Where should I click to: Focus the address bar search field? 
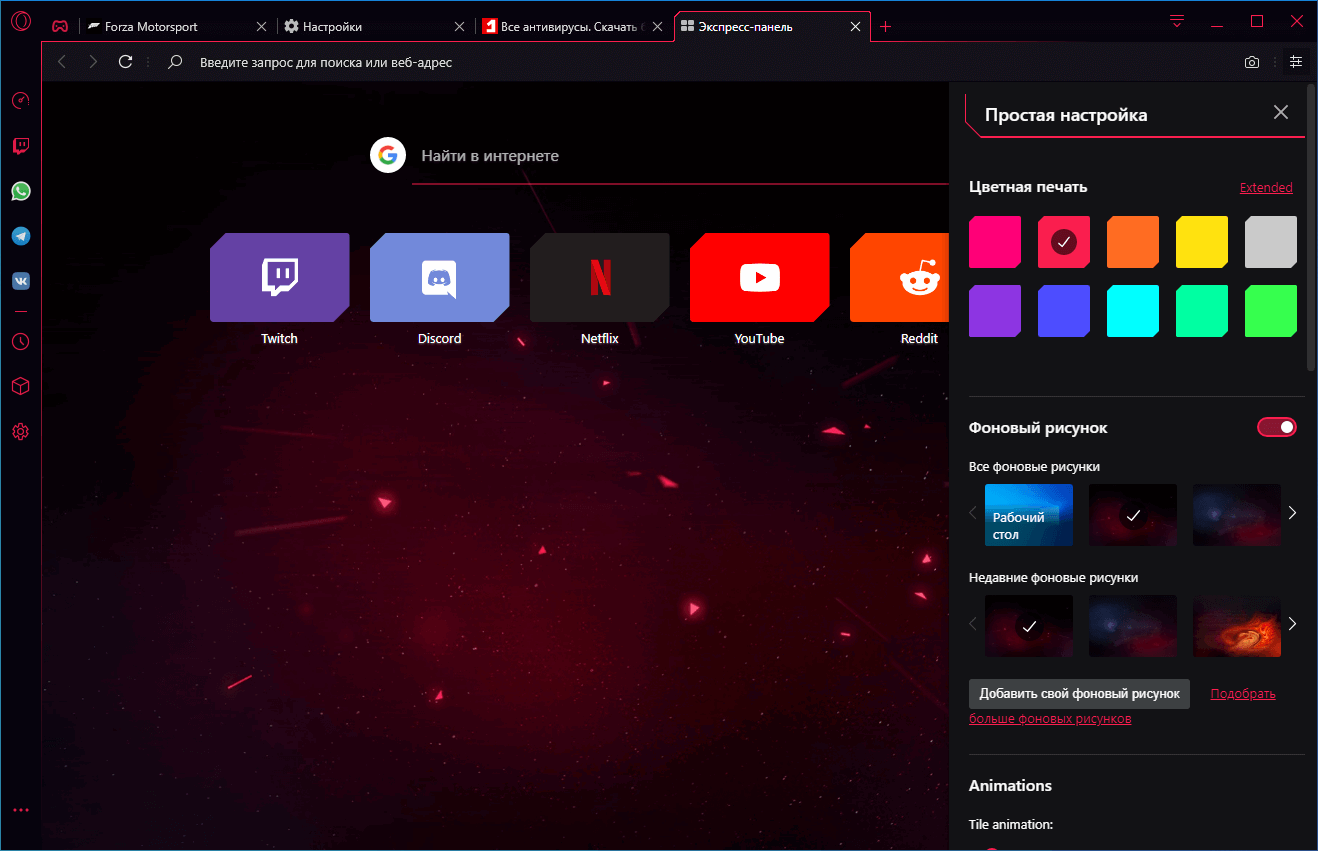pos(700,62)
